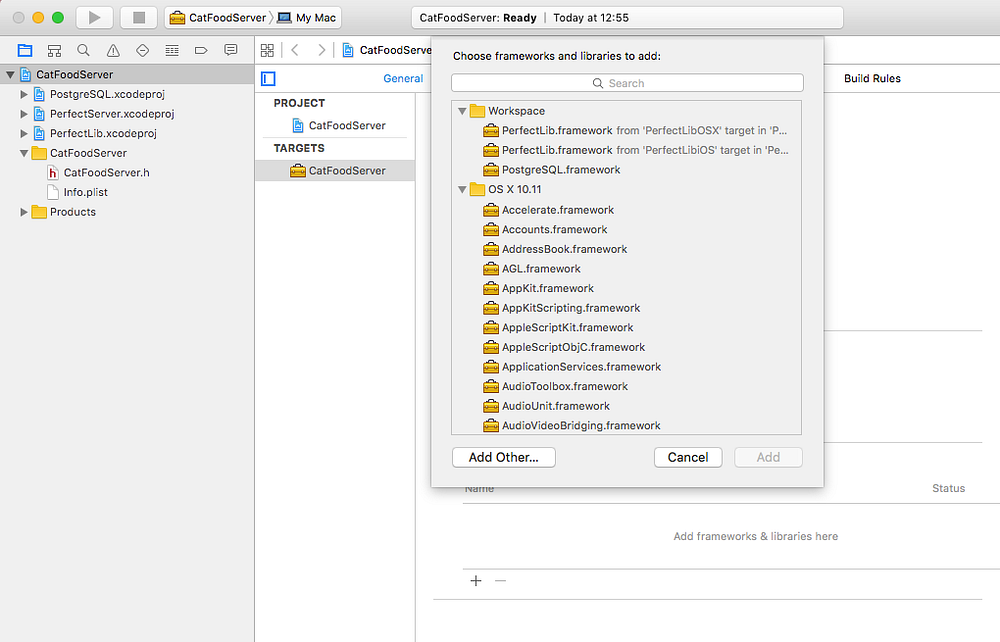Viewport: 1000px width, 642px height.
Task: Switch to the Build Rules tab
Action: (872, 78)
